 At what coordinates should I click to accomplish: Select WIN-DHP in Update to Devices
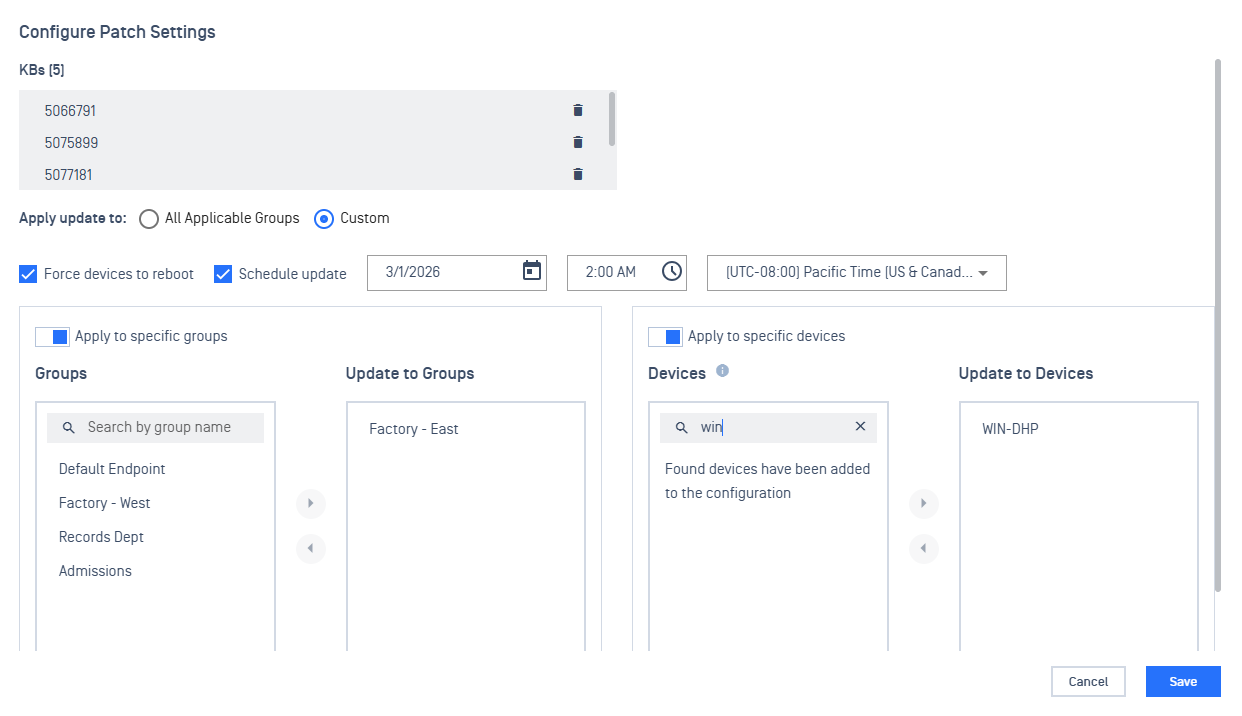(x=1011, y=429)
